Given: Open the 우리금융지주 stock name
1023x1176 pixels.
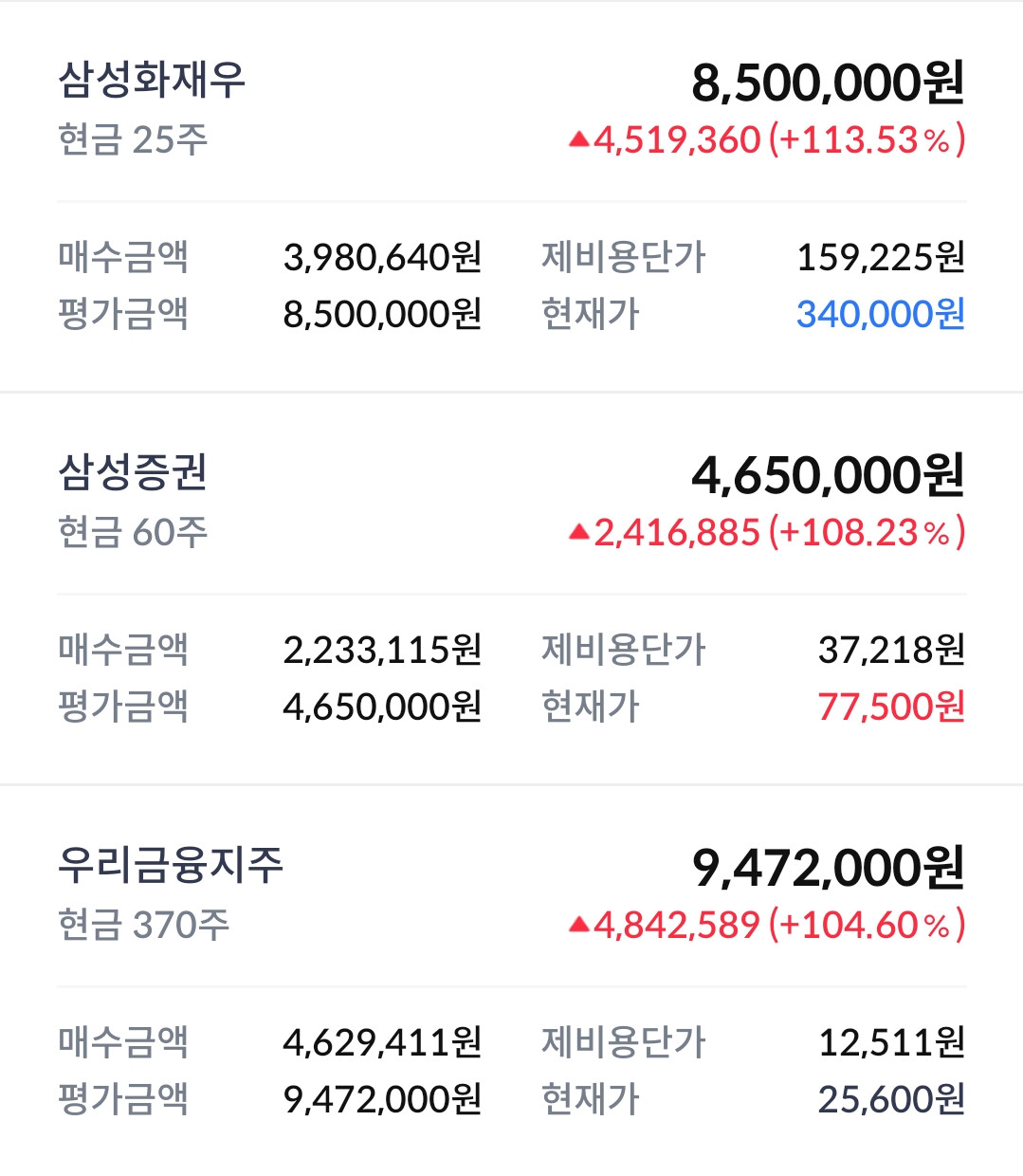Looking at the screenshot, I should pos(171,865).
